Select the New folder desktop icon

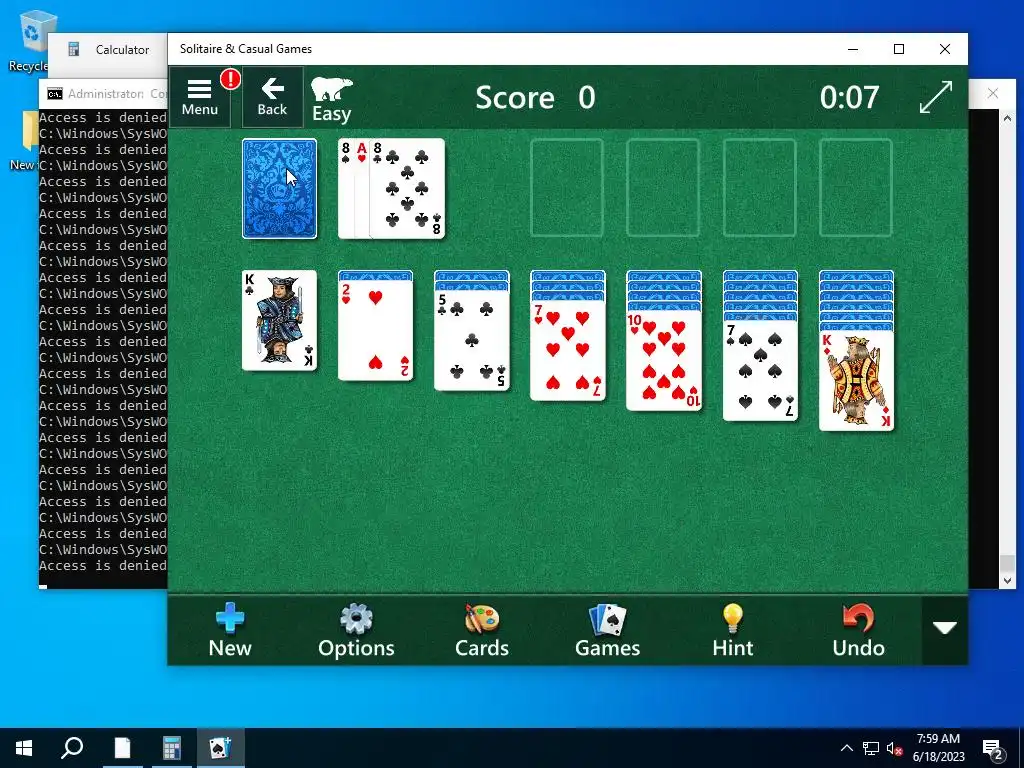click(23, 140)
